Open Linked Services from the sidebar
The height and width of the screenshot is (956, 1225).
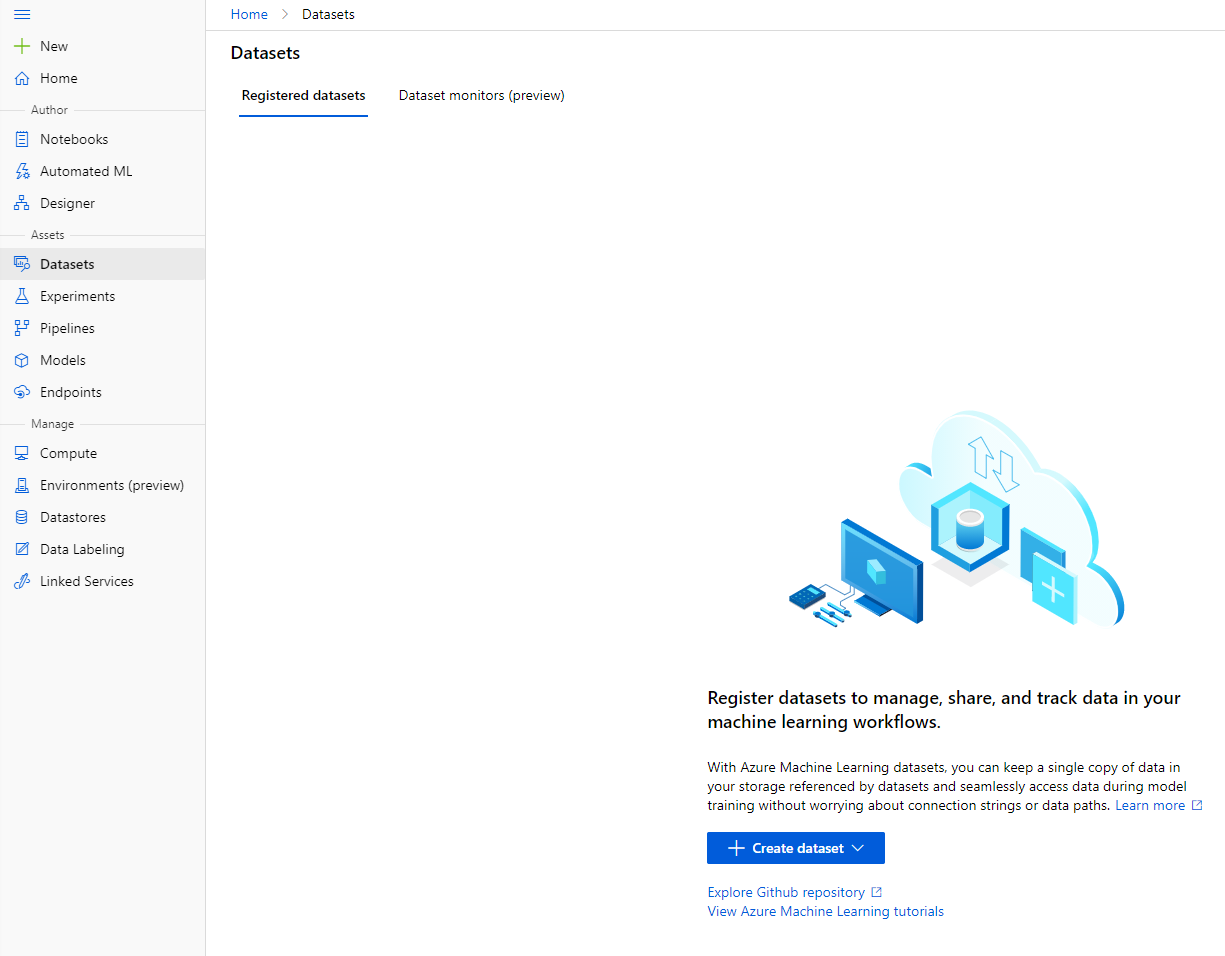(86, 581)
